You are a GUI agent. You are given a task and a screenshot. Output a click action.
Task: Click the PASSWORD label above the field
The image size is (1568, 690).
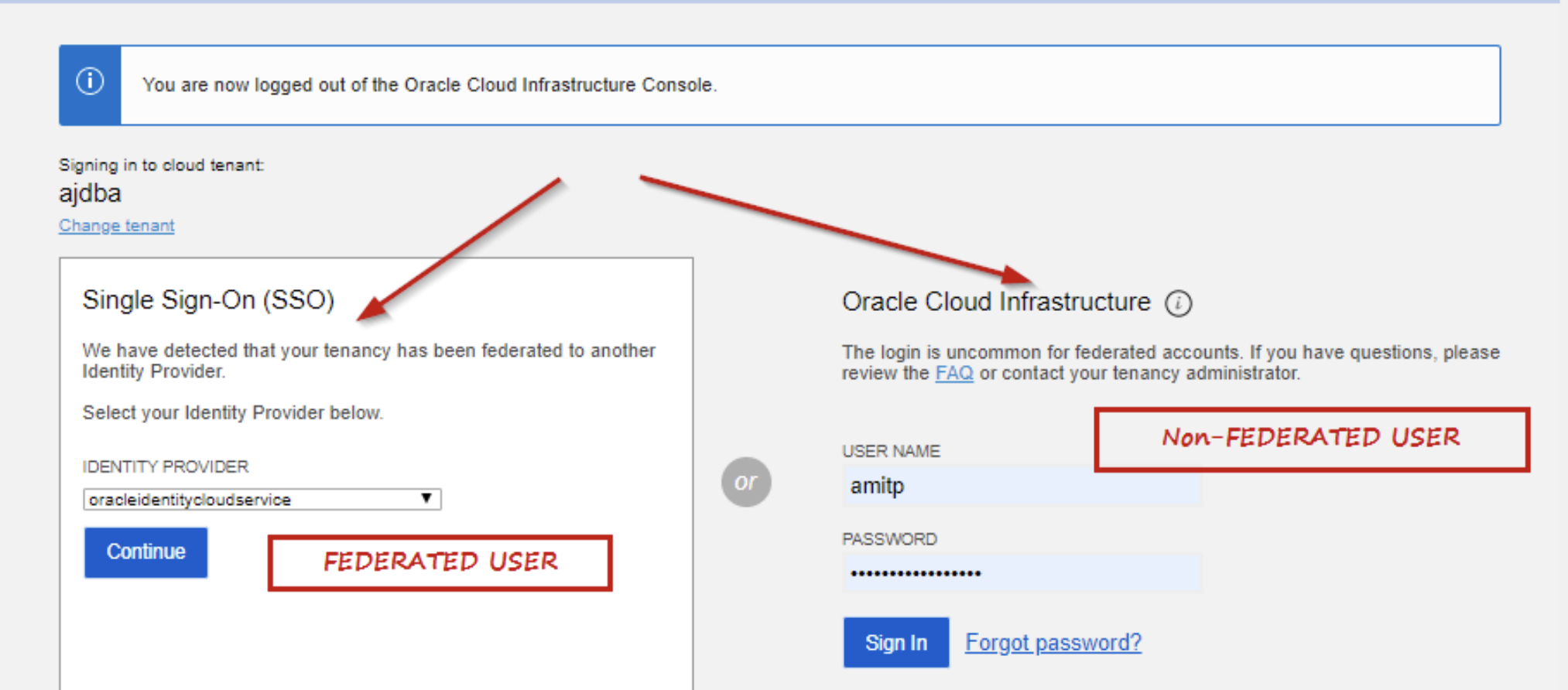pyautogui.click(x=888, y=539)
